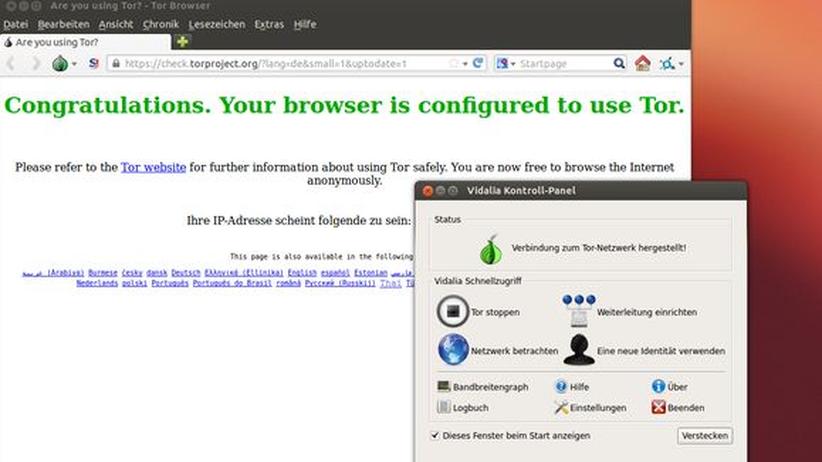Click the 'Eine neue Identität verwenden' person icon
822x462 pixels.
[x=579, y=350]
